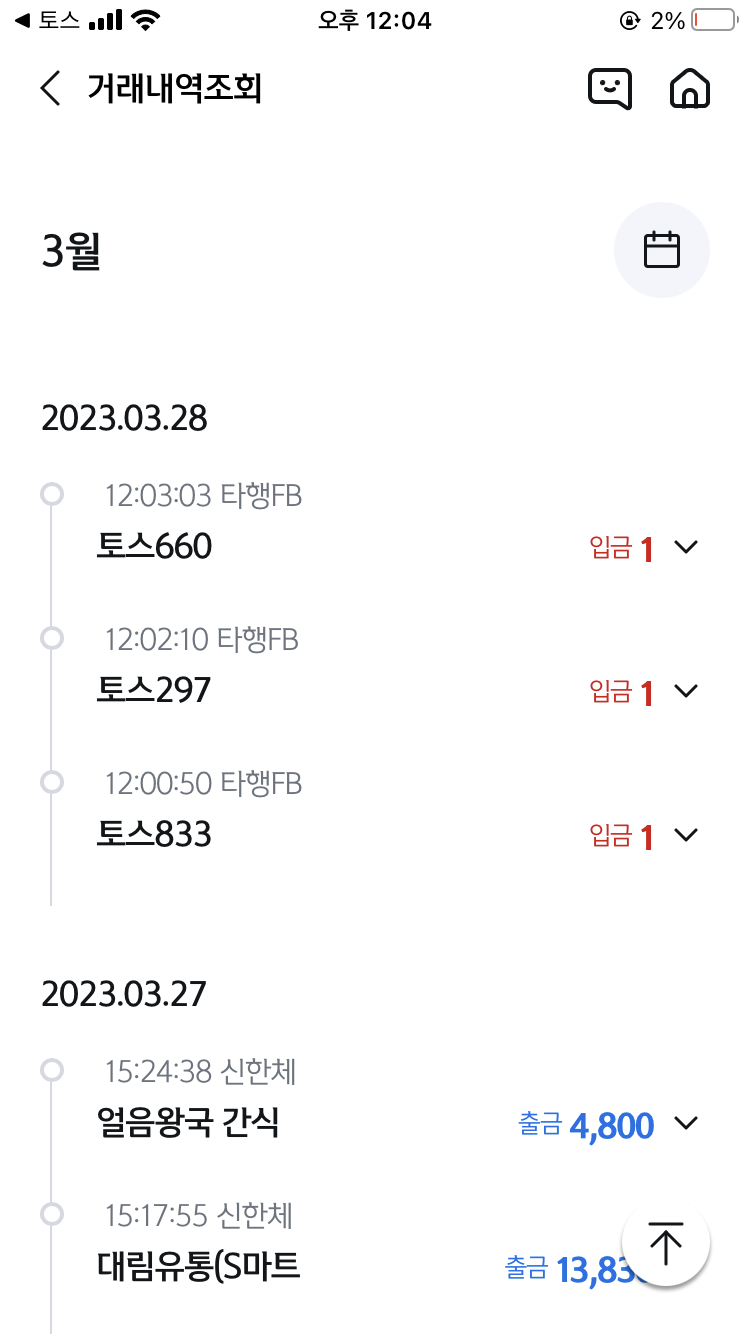Tap the 3월 month heading
The height and width of the screenshot is (1334, 750).
coord(71,252)
